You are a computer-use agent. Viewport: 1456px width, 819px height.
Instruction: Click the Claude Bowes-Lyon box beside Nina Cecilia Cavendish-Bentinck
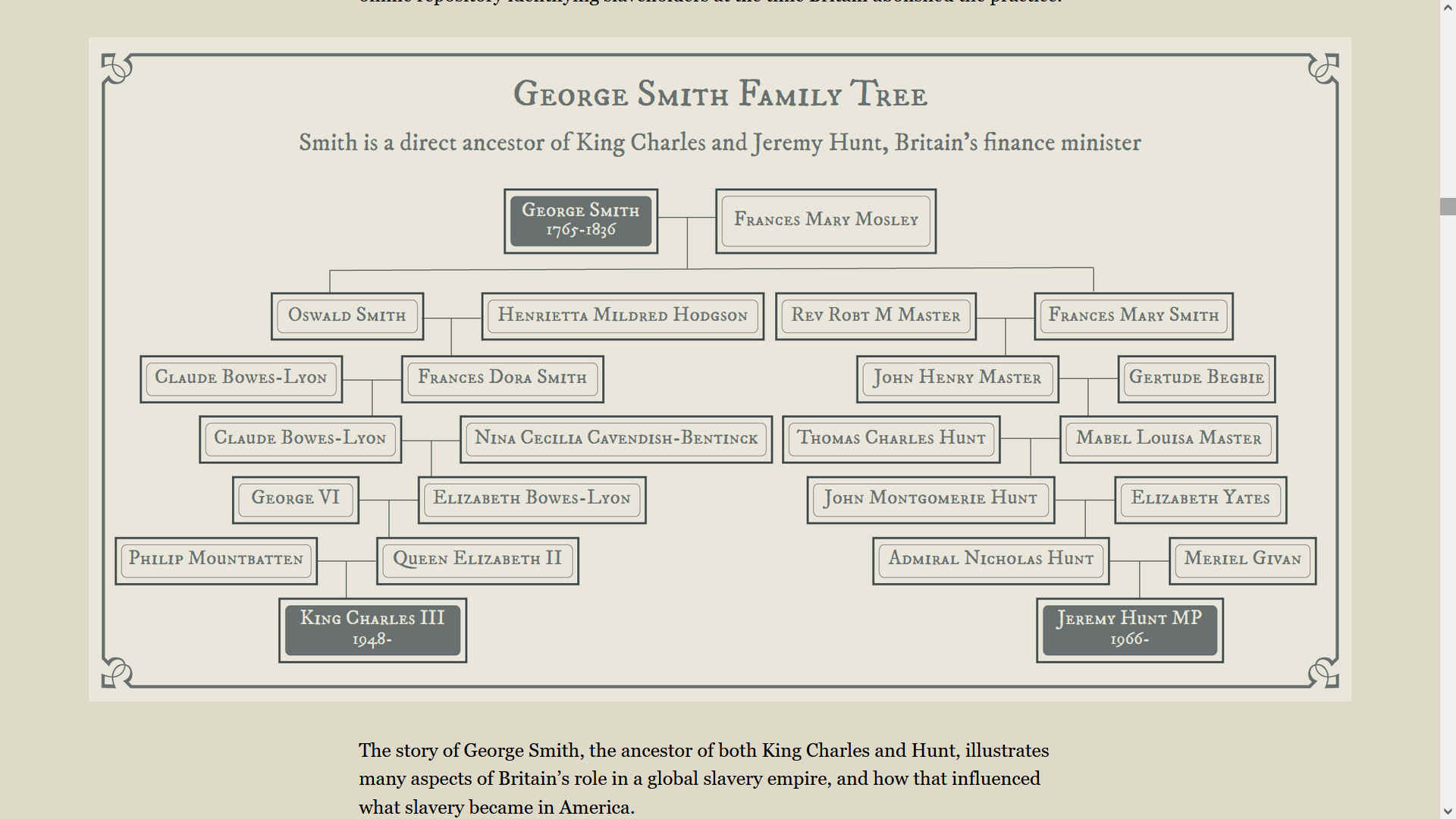click(300, 439)
